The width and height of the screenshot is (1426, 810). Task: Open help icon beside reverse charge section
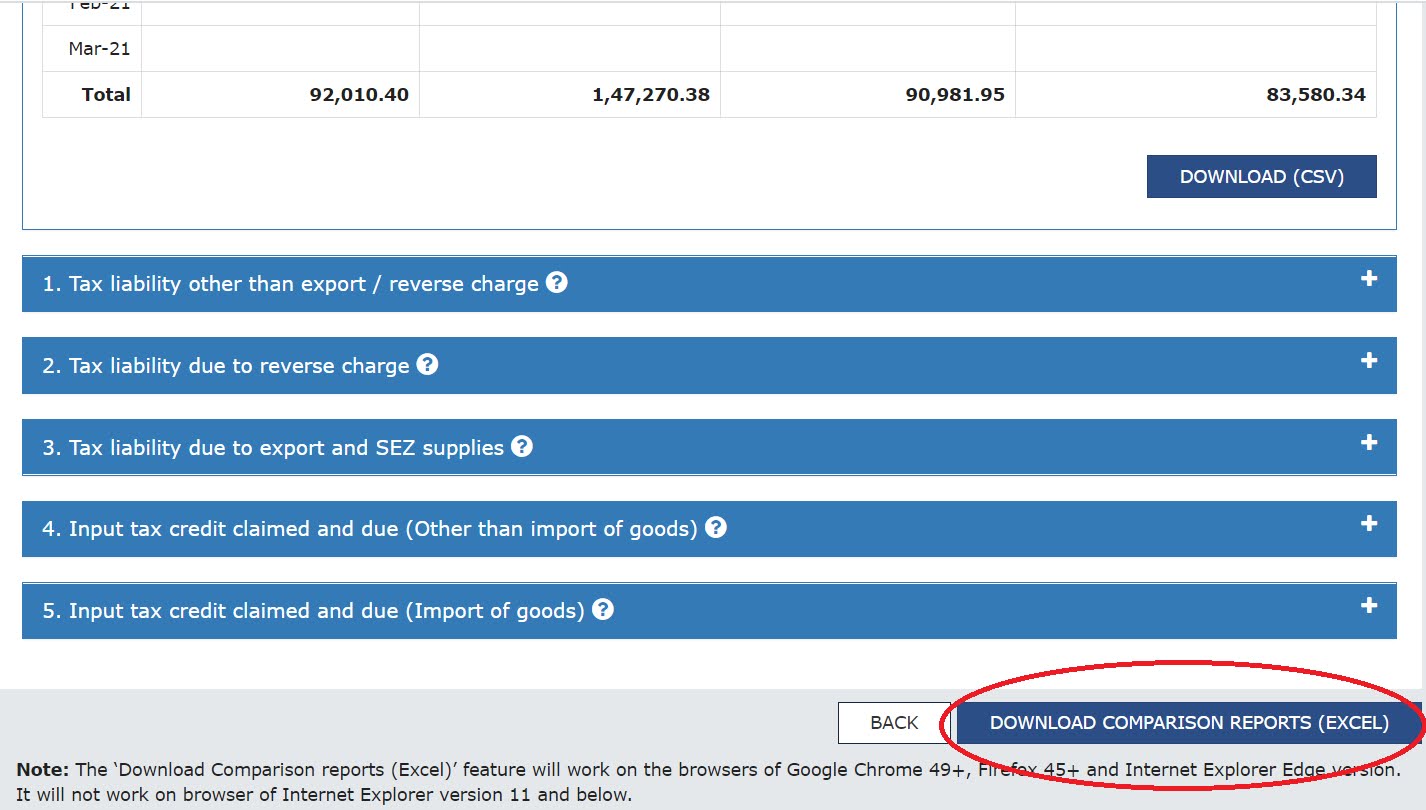[427, 365]
